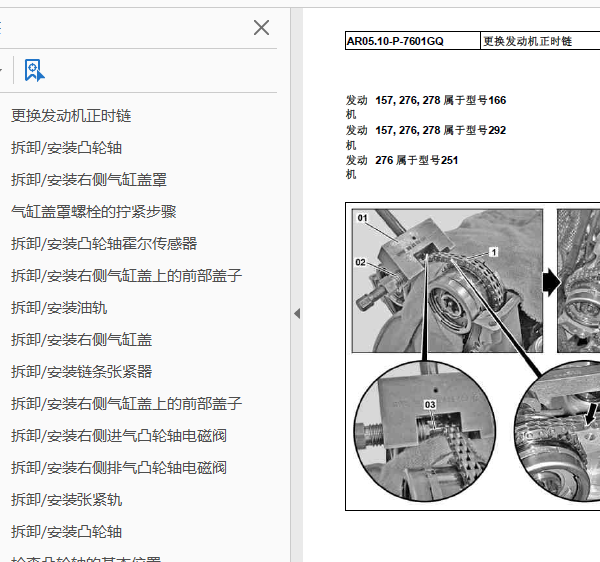Click the black arrow between diagram photos

pyautogui.click(x=551, y=283)
